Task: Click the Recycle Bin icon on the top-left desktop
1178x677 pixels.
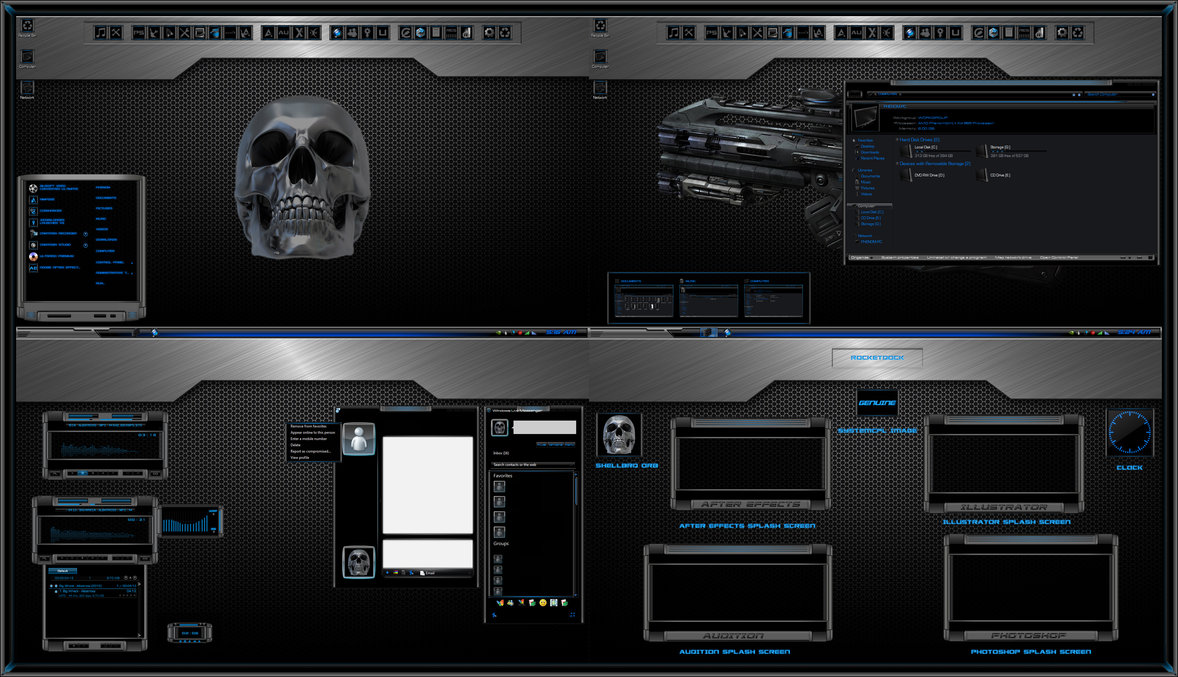Action: click(27, 23)
